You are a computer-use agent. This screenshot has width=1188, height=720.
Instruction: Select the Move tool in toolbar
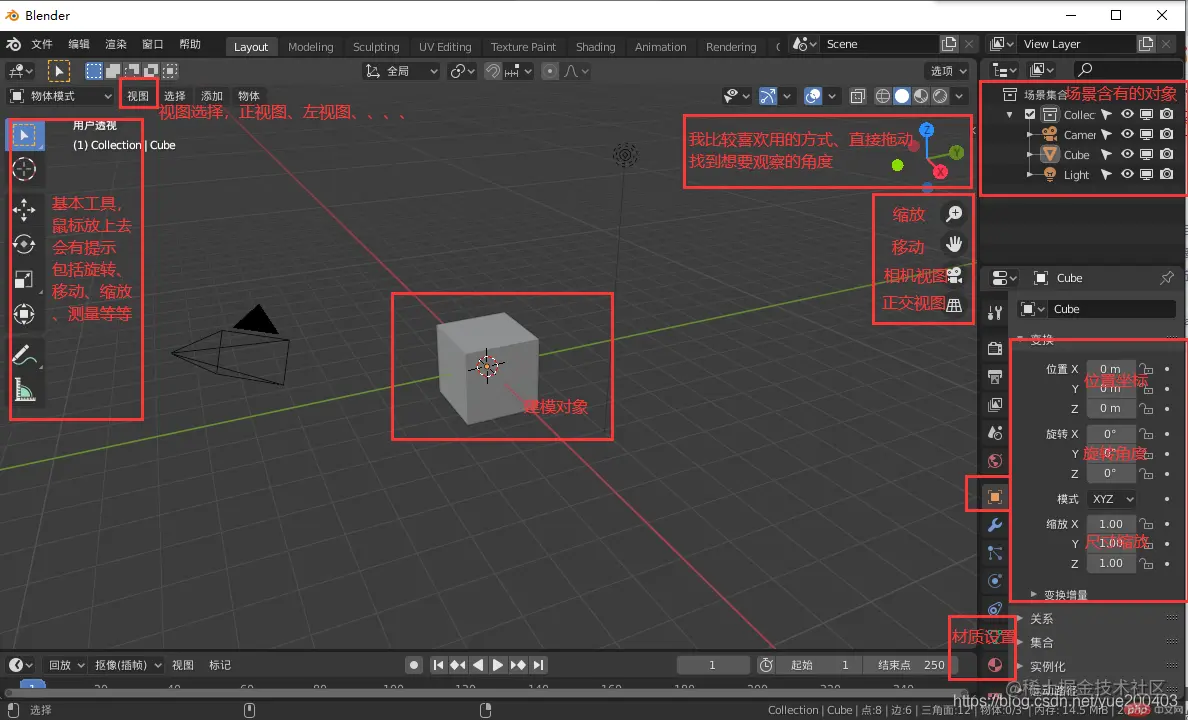24,210
